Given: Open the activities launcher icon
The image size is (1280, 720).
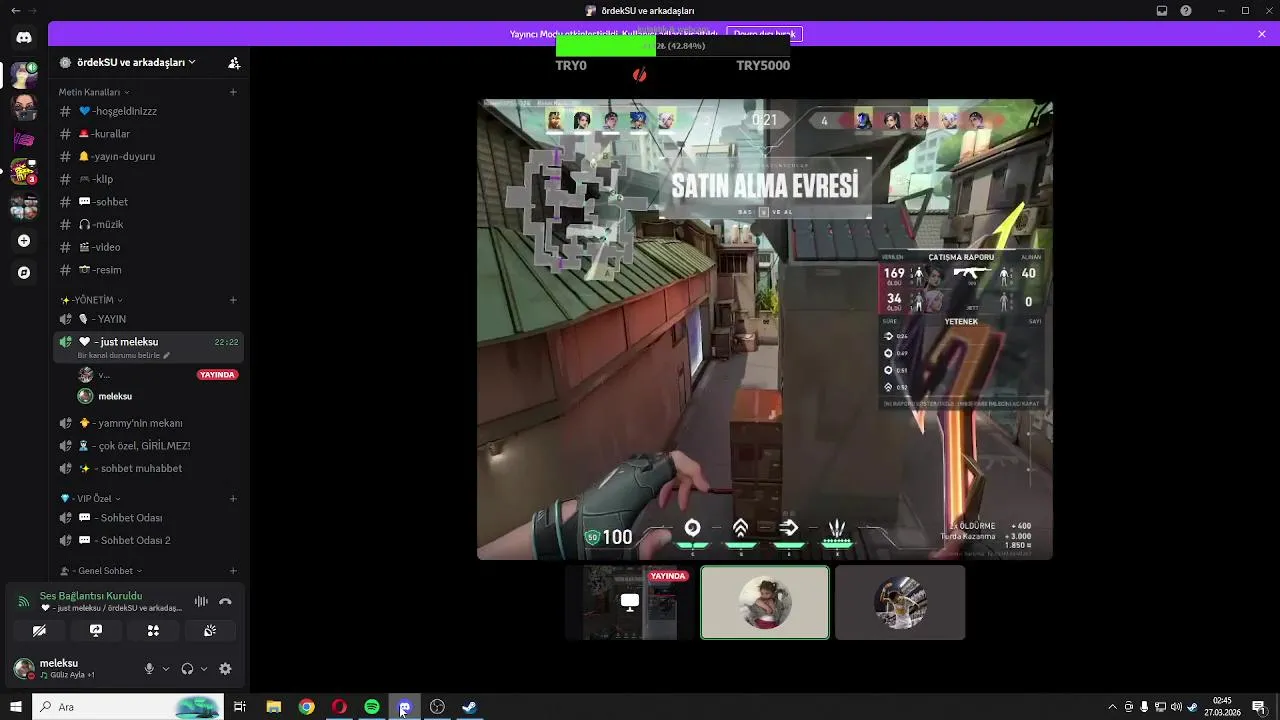Looking at the screenshot, I should point(153,631).
